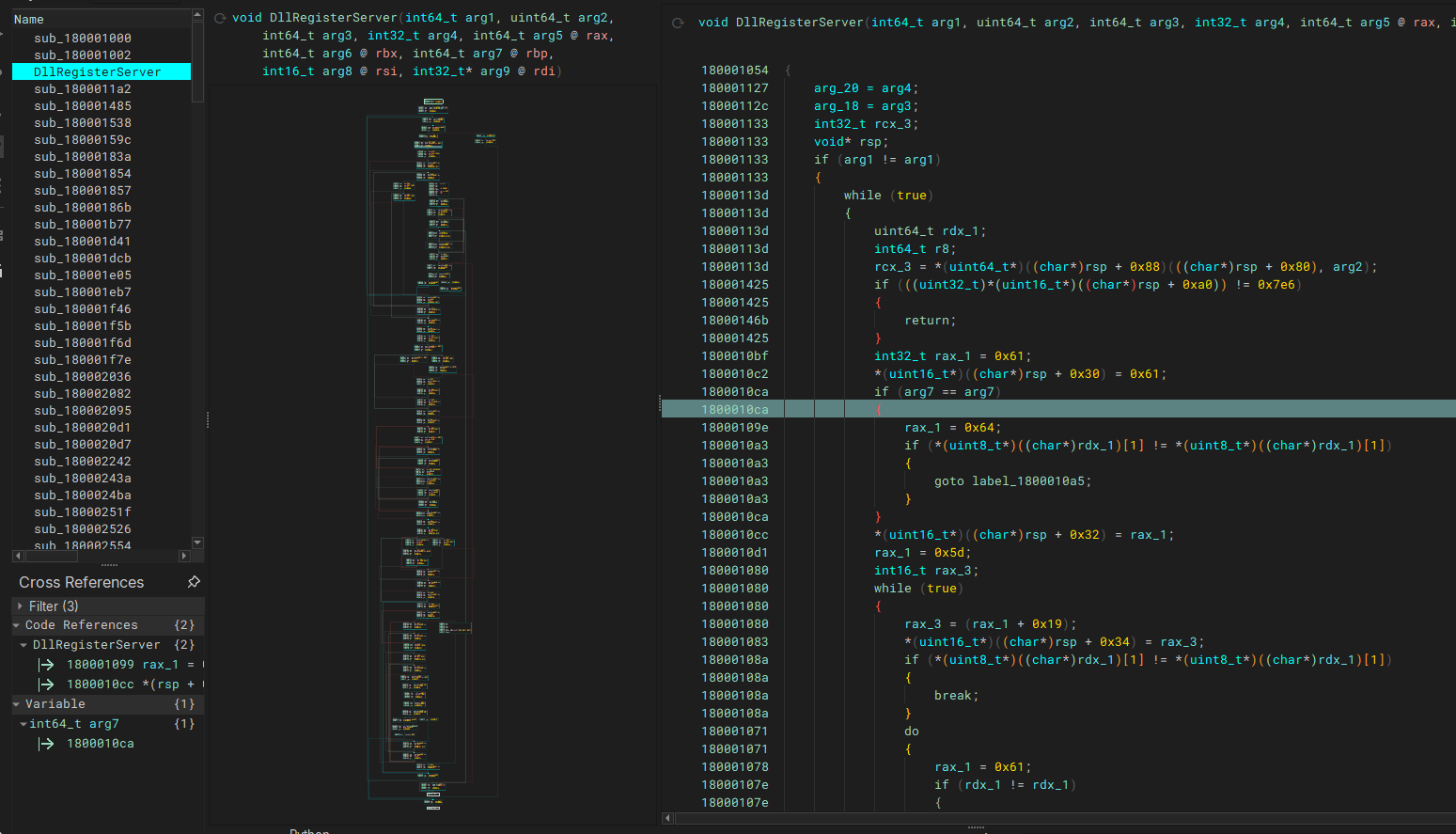Viewport: 1456px width, 834px height.
Task: Select sub_180001538 in the function list
Action: coord(102,122)
